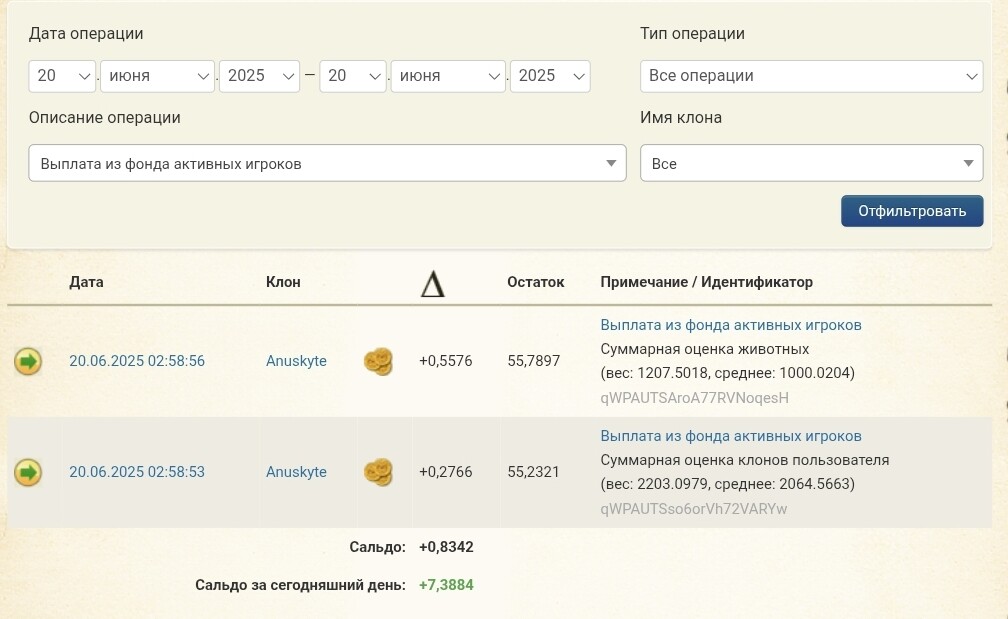Click gold coins icon in 02:58:53 row
Screen dimensions: 1008x619
(378, 472)
